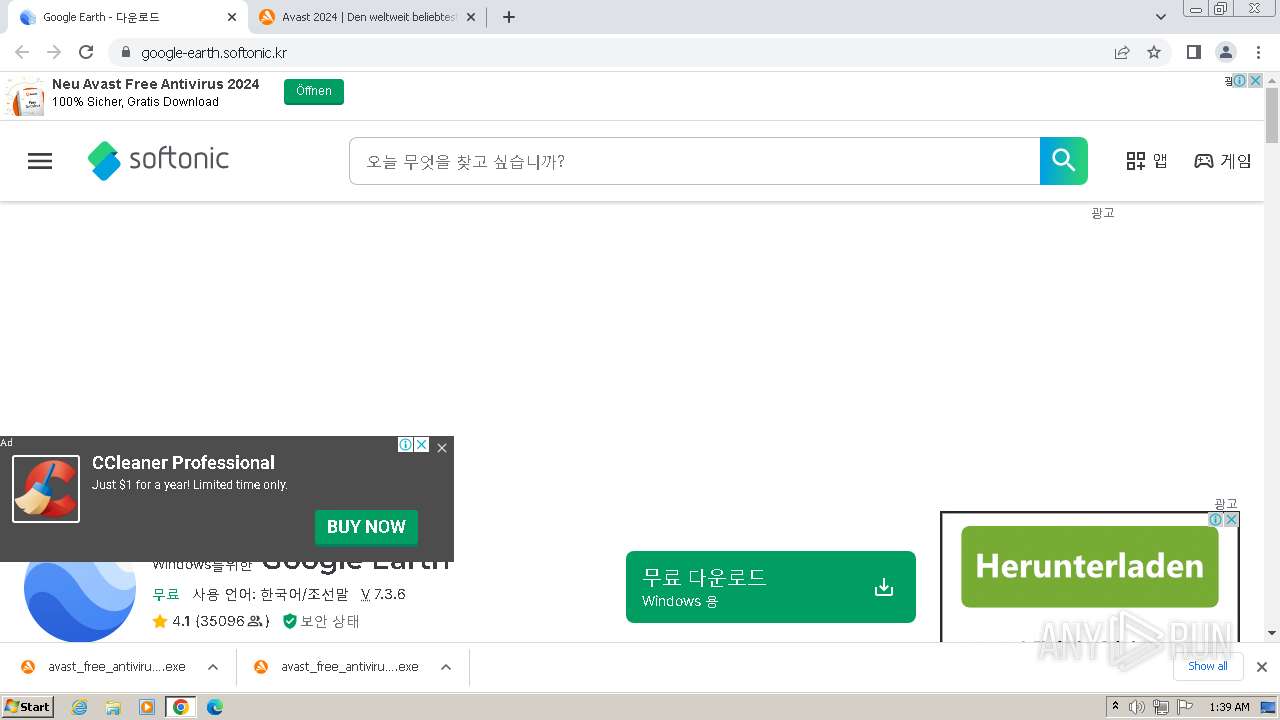Close the Herunterladen side ad
This screenshot has height=720, width=1280.
(x=1232, y=520)
